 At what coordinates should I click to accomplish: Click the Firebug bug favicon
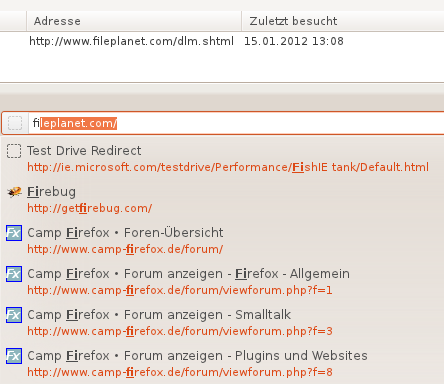coord(14,192)
